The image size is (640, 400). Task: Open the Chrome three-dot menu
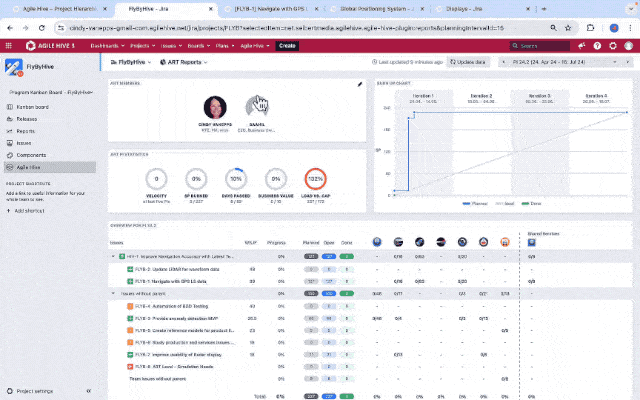point(631,28)
